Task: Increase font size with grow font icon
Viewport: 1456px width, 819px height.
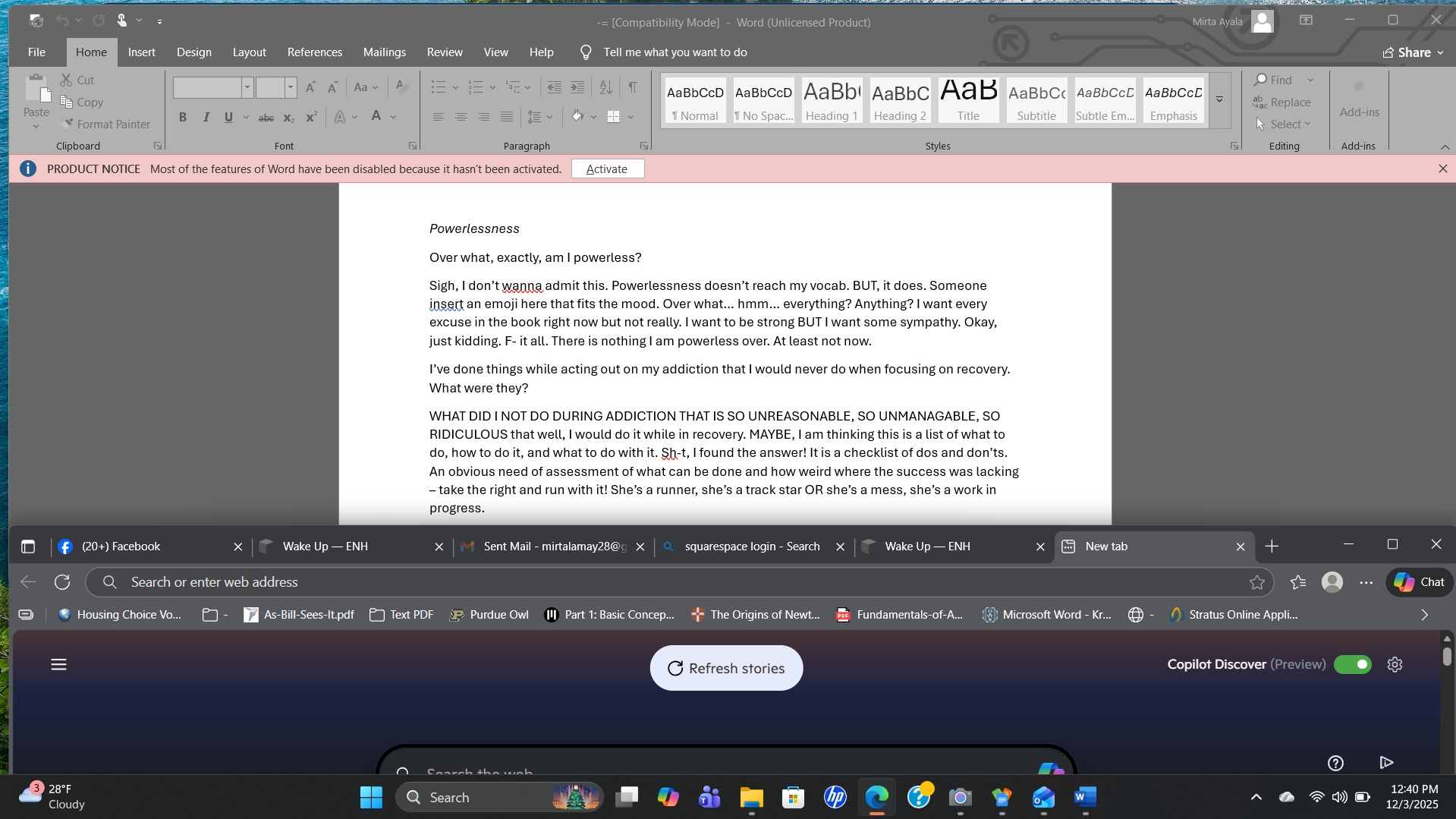Action: (310, 87)
